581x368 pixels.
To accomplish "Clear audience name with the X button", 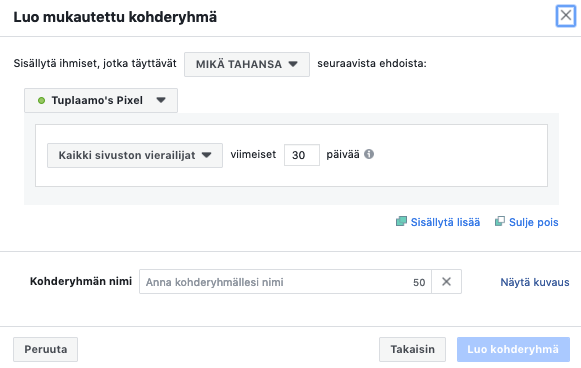I will click(446, 282).
